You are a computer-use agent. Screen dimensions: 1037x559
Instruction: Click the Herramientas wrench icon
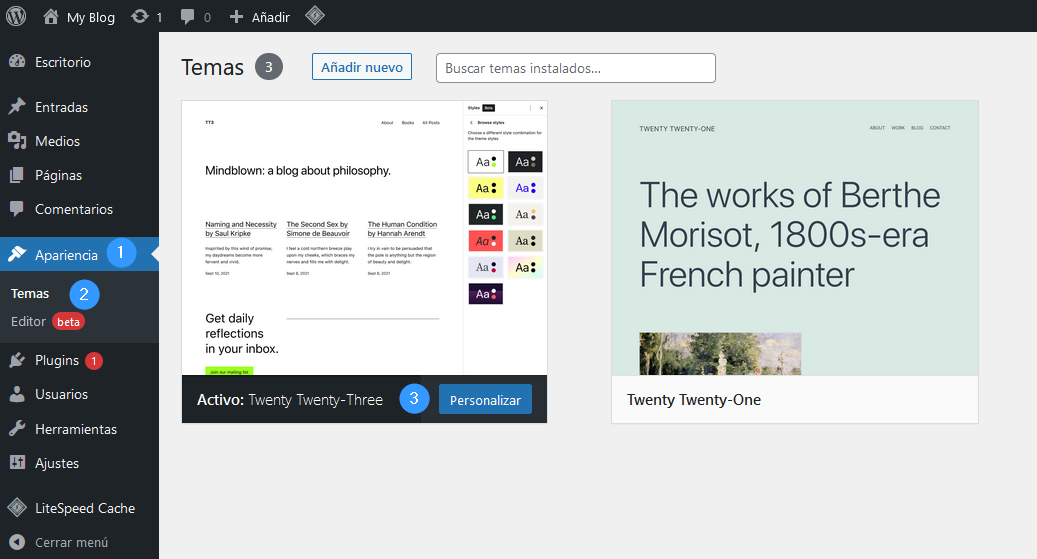(x=17, y=429)
